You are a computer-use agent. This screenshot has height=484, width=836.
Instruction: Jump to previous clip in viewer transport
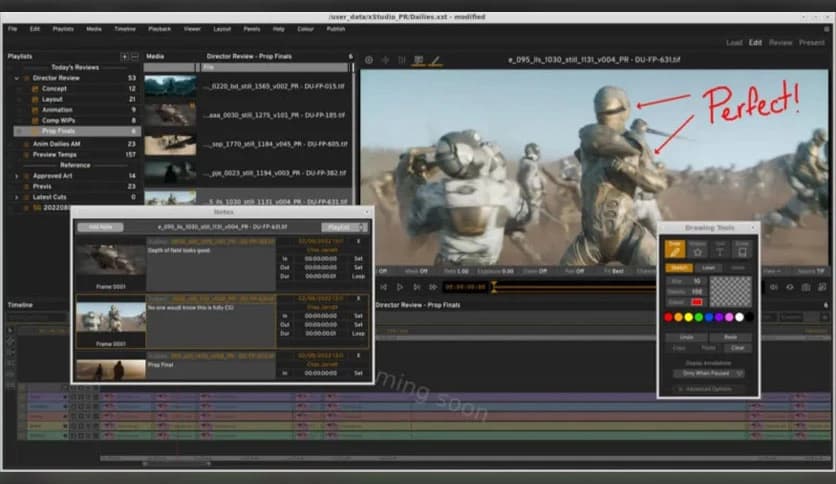click(x=383, y=287)
